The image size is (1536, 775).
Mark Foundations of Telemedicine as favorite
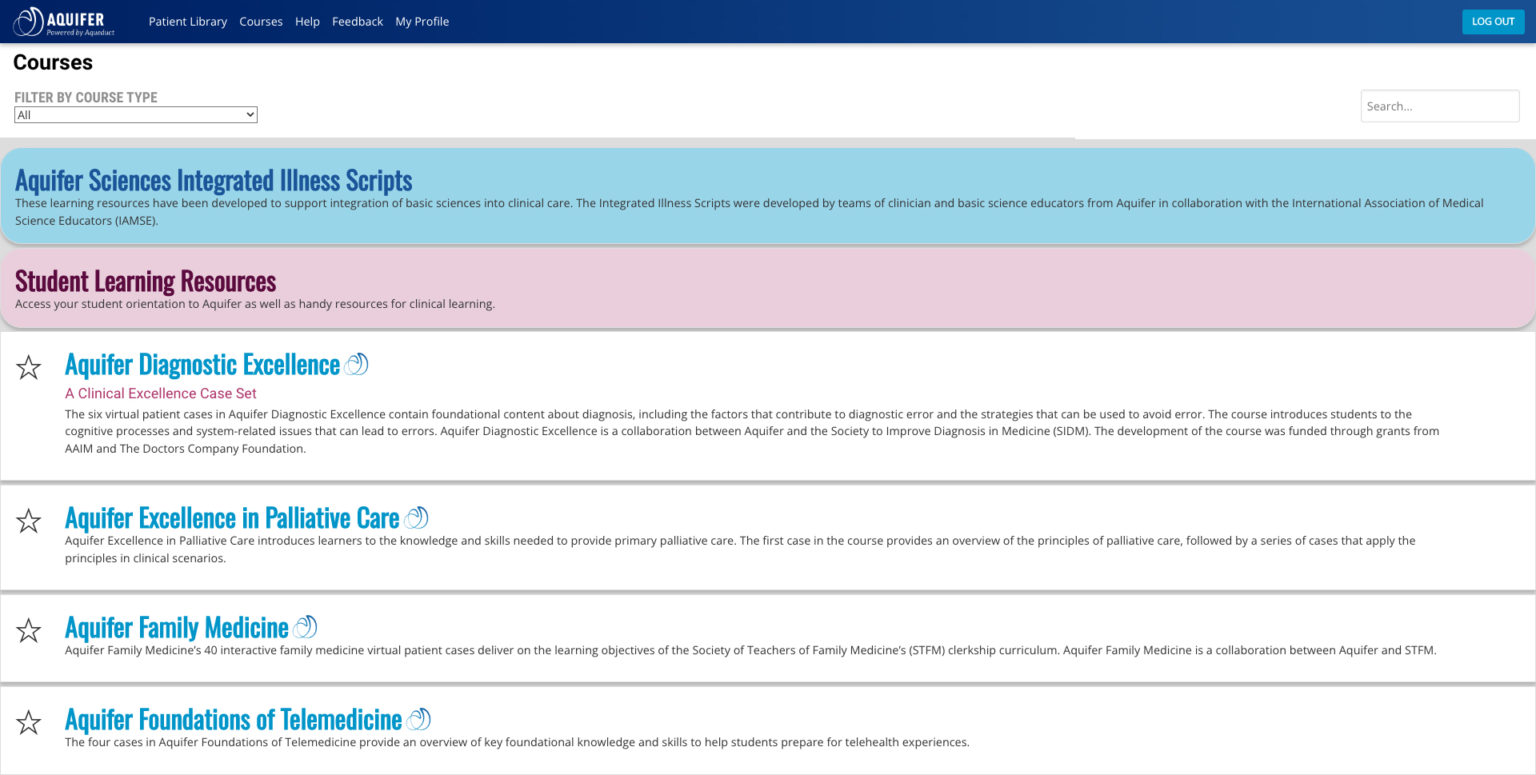(x=29, y=722)
